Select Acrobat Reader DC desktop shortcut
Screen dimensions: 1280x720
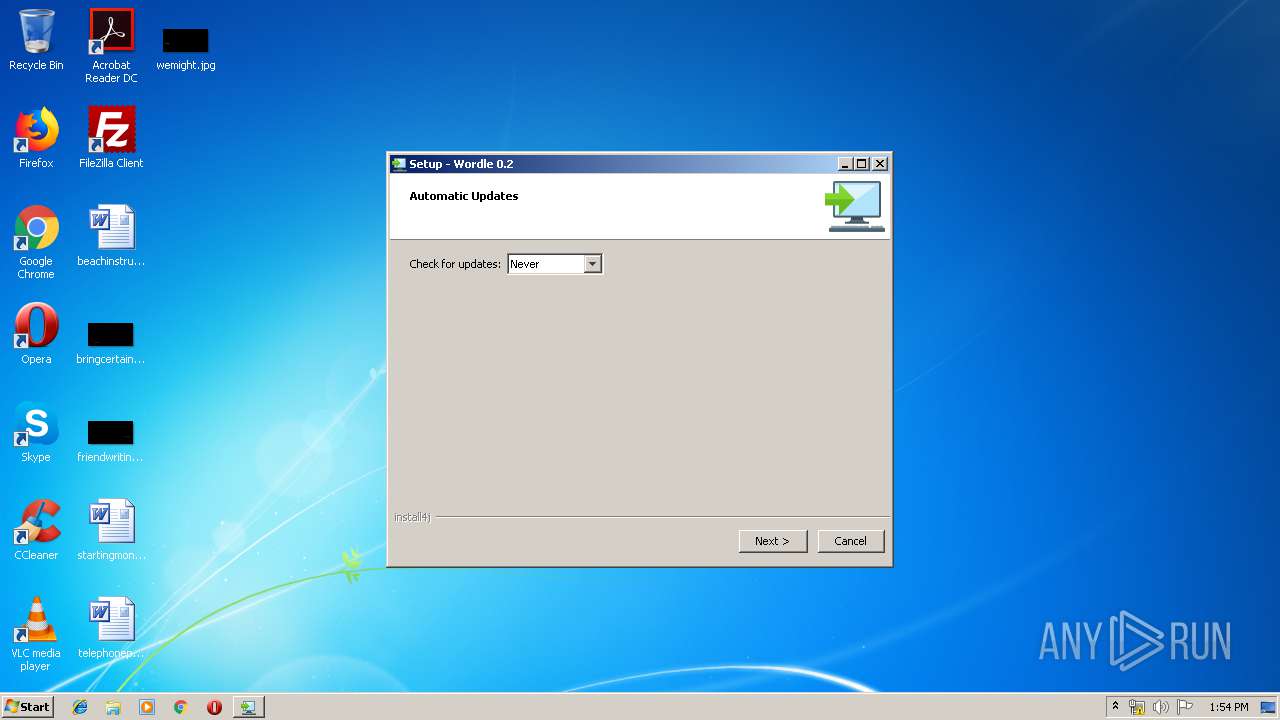111,46
